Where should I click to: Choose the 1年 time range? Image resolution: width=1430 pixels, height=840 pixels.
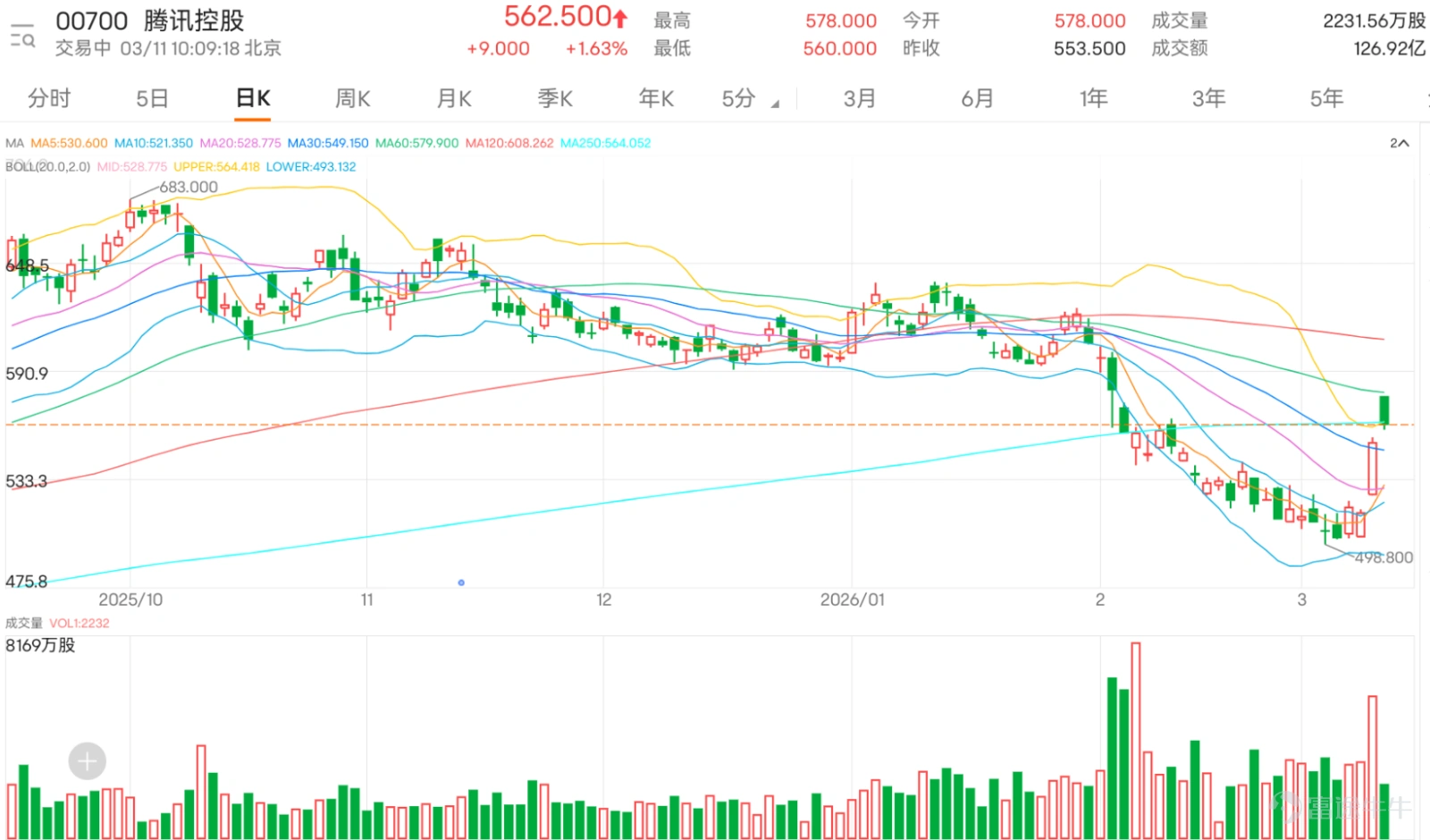(x=1094, y=98)
